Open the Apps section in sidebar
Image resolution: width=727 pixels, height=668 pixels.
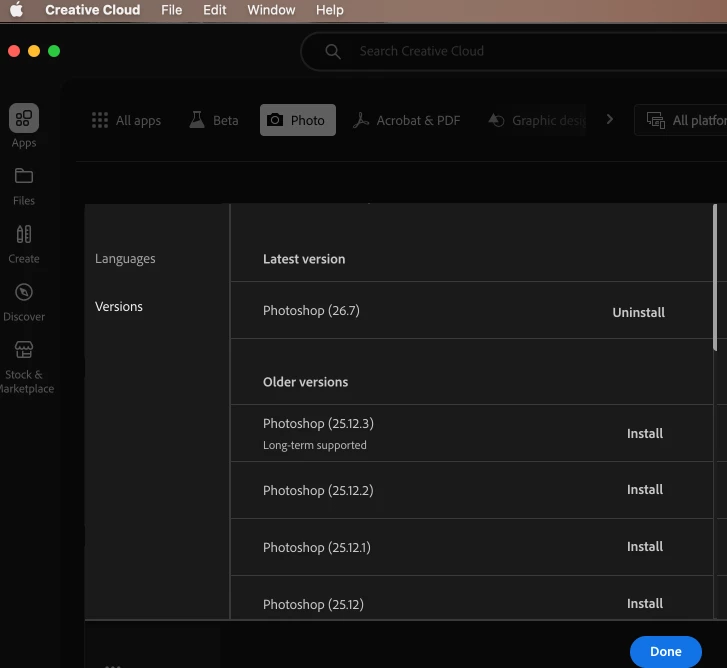tap(24, 126)
